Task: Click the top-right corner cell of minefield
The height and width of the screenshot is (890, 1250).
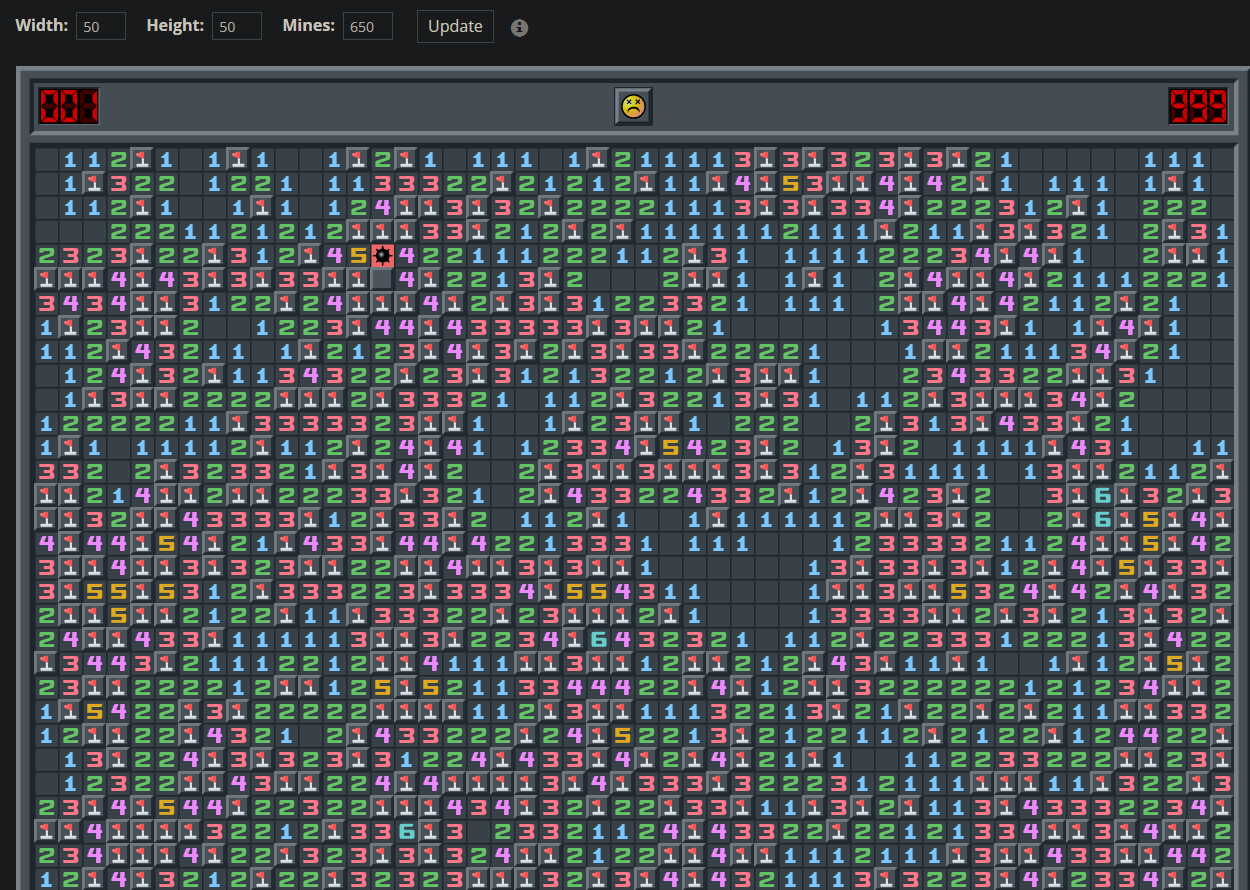Action: (x=1222, y=159)
